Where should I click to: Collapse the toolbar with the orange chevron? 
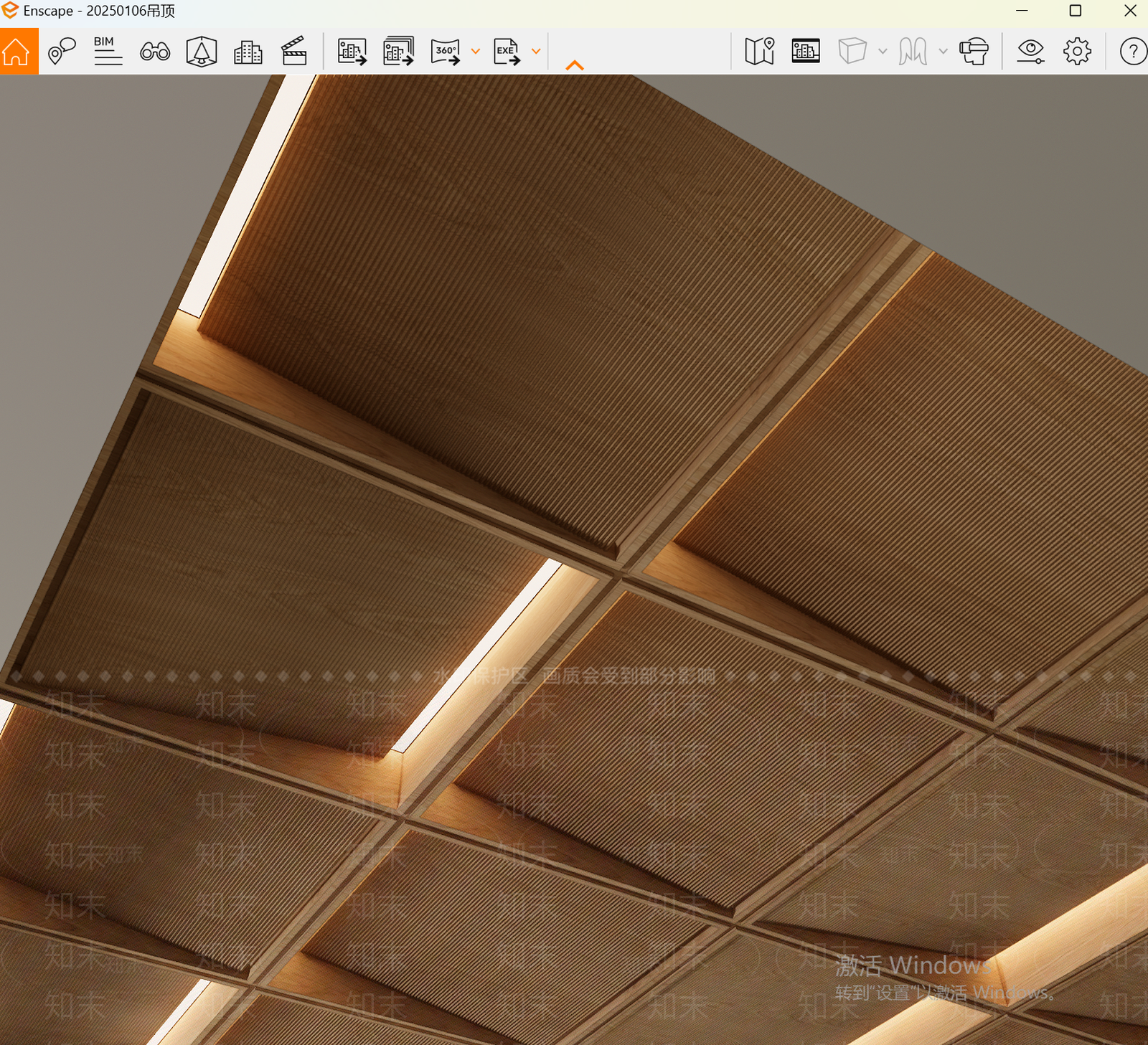coord(575,65)
